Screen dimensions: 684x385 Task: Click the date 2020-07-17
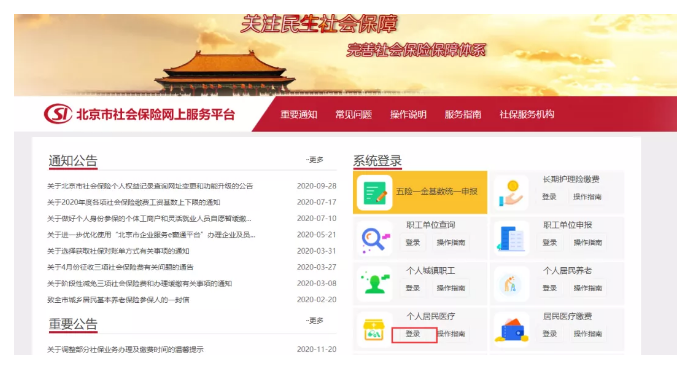(x=317, y=202)
